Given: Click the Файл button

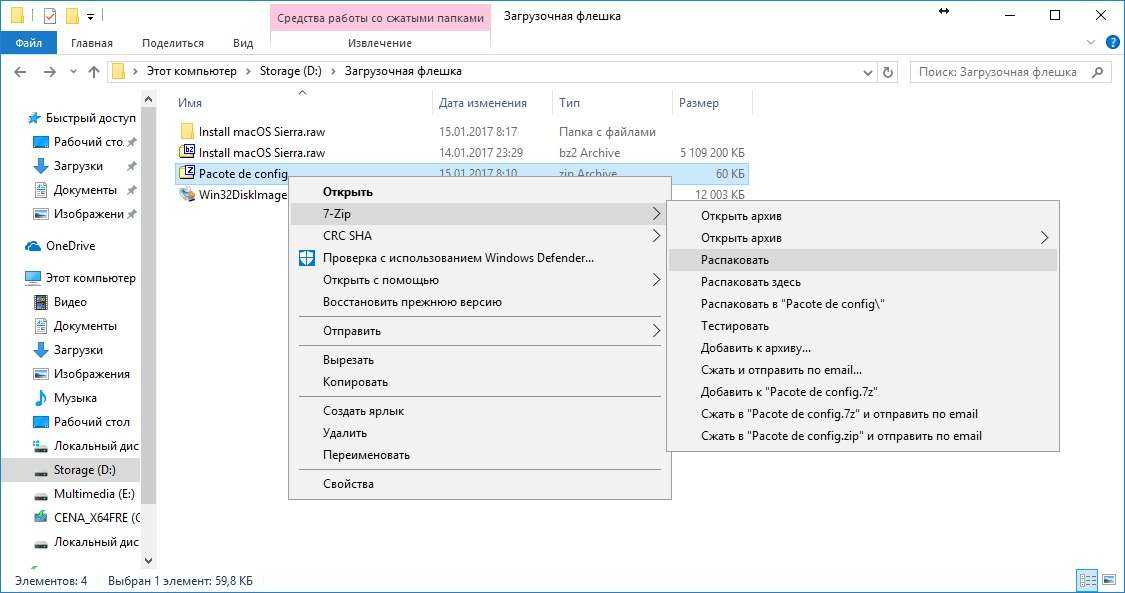Looking at the screenshot, I should click(x=28, y=43).
